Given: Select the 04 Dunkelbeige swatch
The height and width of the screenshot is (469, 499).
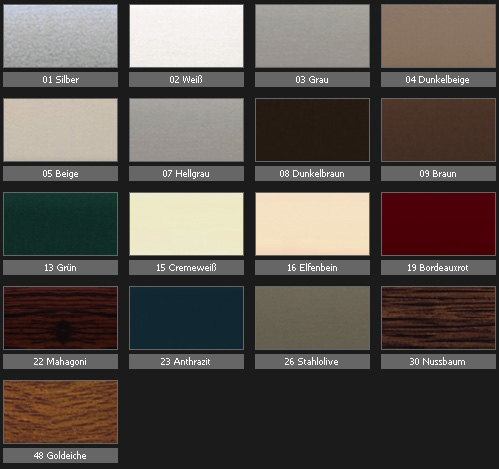Looking at the screenshot, I should (x=438, y=36).
